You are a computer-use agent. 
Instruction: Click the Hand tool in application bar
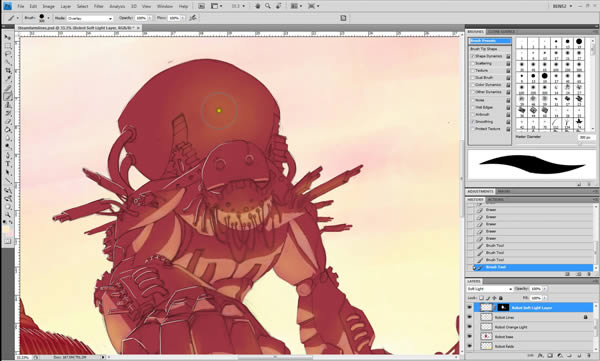pyautogui.click(x=258, y=6)
